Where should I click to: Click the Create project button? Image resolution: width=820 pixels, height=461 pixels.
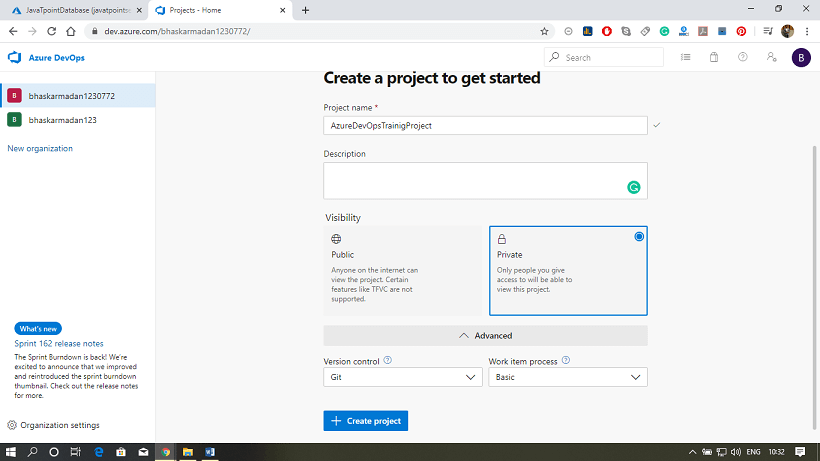[366, 421]
